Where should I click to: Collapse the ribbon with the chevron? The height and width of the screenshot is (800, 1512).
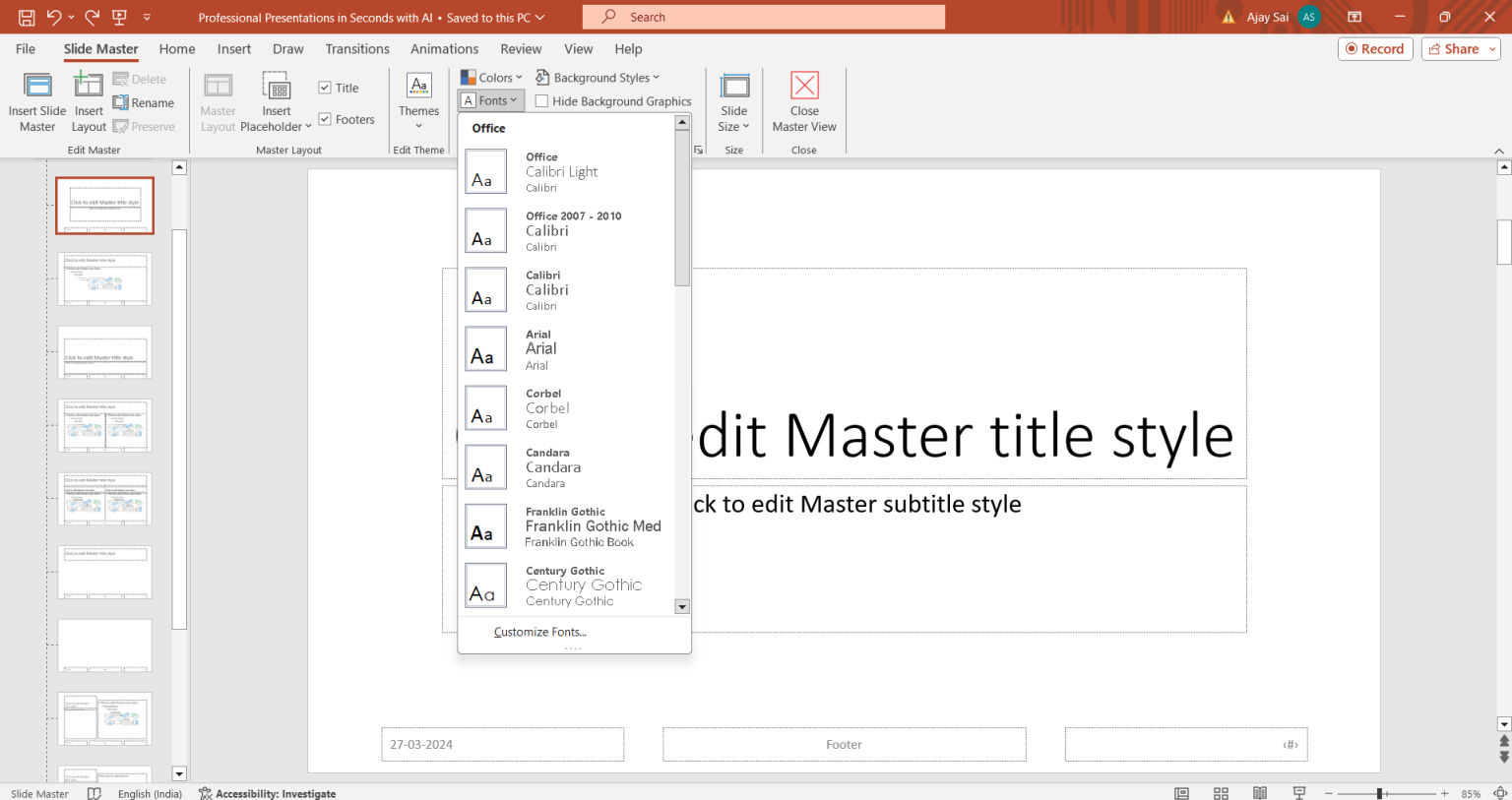[x=1499, y=151]
